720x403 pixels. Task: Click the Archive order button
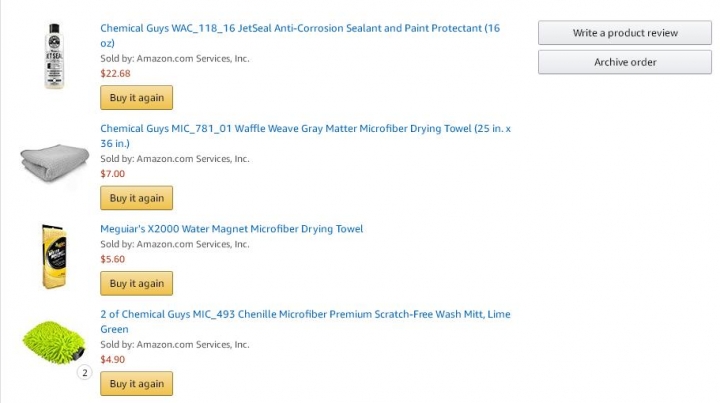(x=625, y=62)
